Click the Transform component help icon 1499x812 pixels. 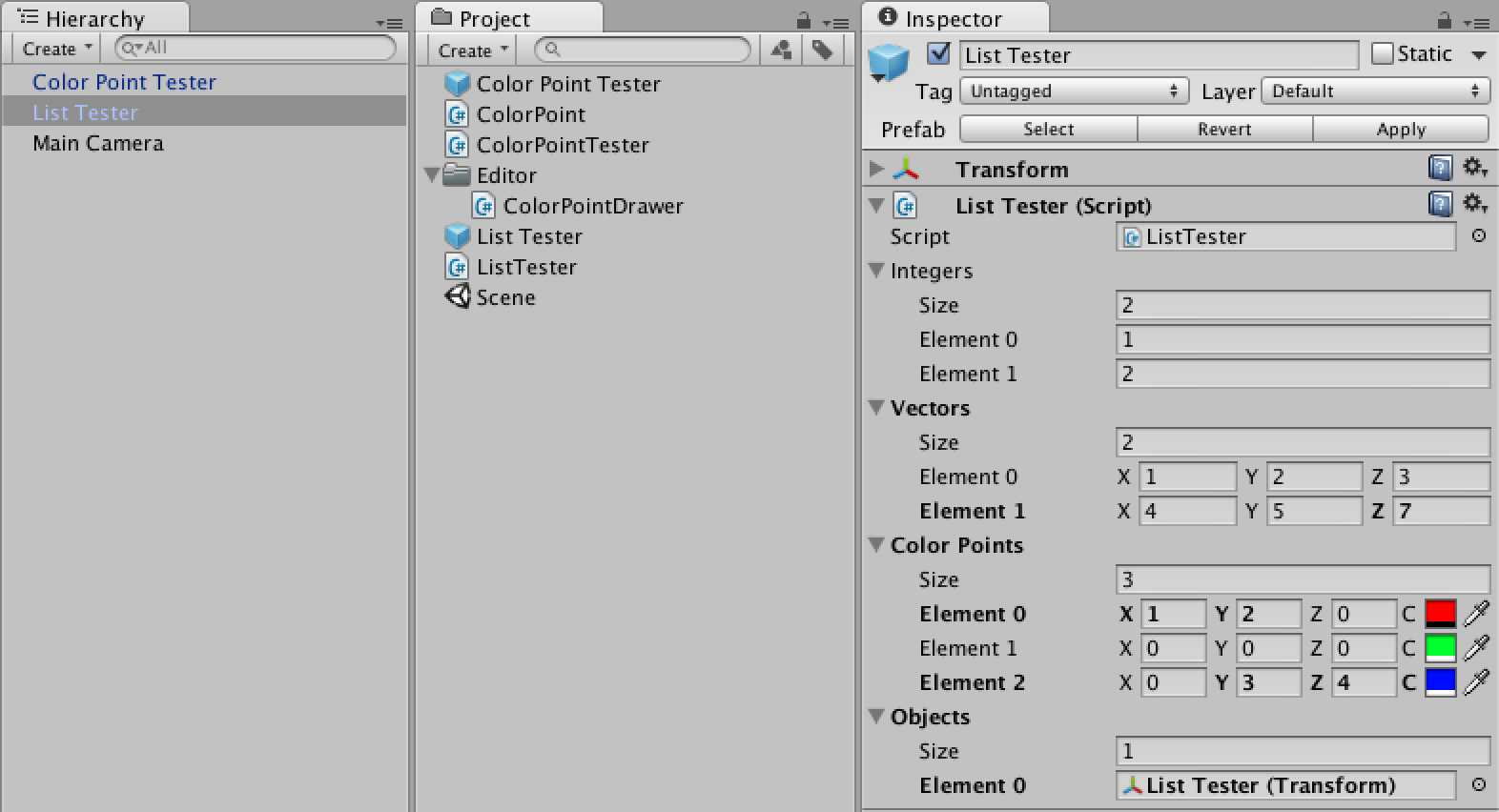[1440, 169]
